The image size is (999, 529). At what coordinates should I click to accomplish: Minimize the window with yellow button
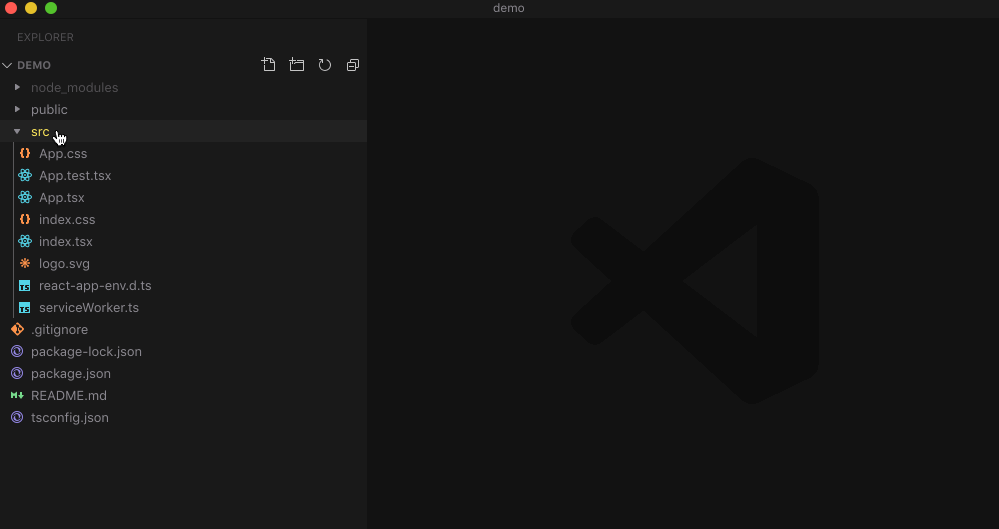(x=31, y=8)
